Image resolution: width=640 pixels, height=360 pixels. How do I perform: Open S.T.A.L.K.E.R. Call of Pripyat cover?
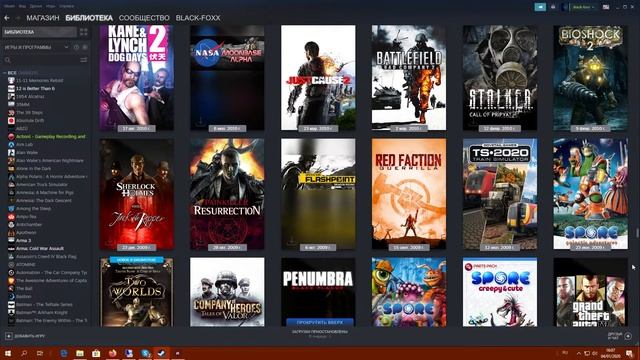point(500,78)
